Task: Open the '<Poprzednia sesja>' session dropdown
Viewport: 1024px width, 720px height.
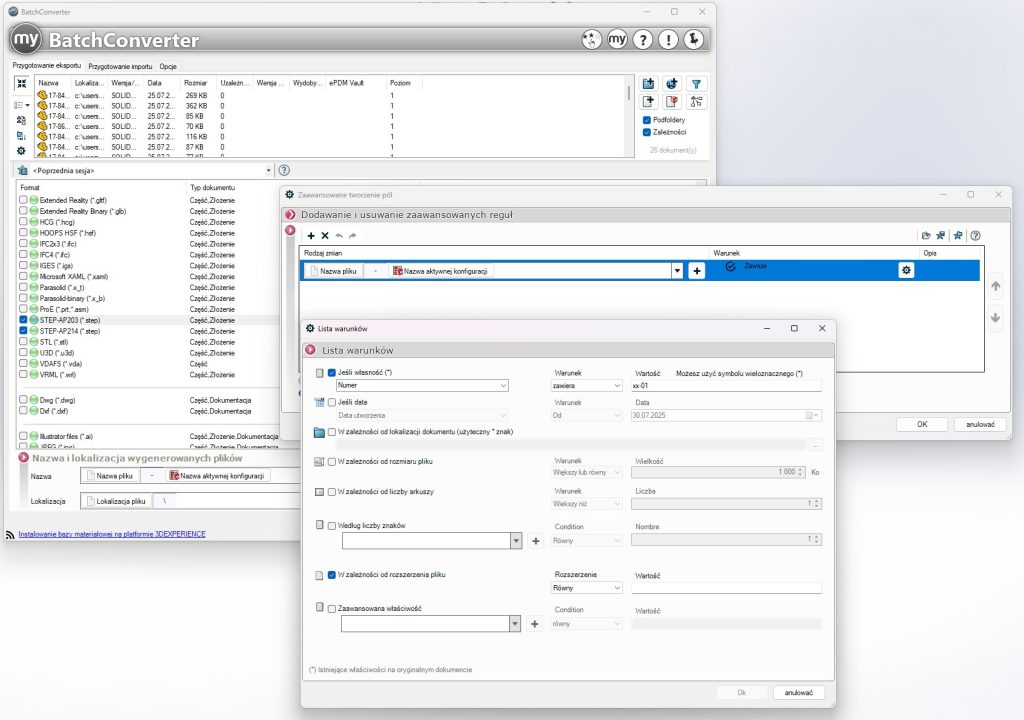Action: pos(268,171)
